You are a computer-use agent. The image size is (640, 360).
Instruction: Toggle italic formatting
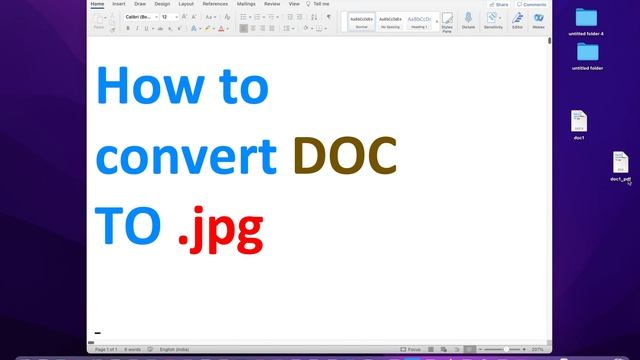click(137, 29)
